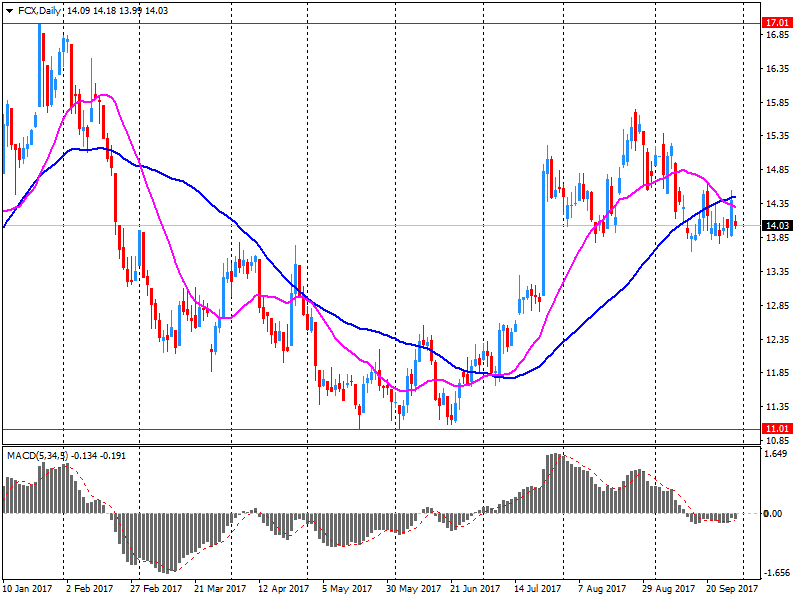Click the 20 Sep 2017 date label
This screenshot has height=600, width=800.
(732, 589)
